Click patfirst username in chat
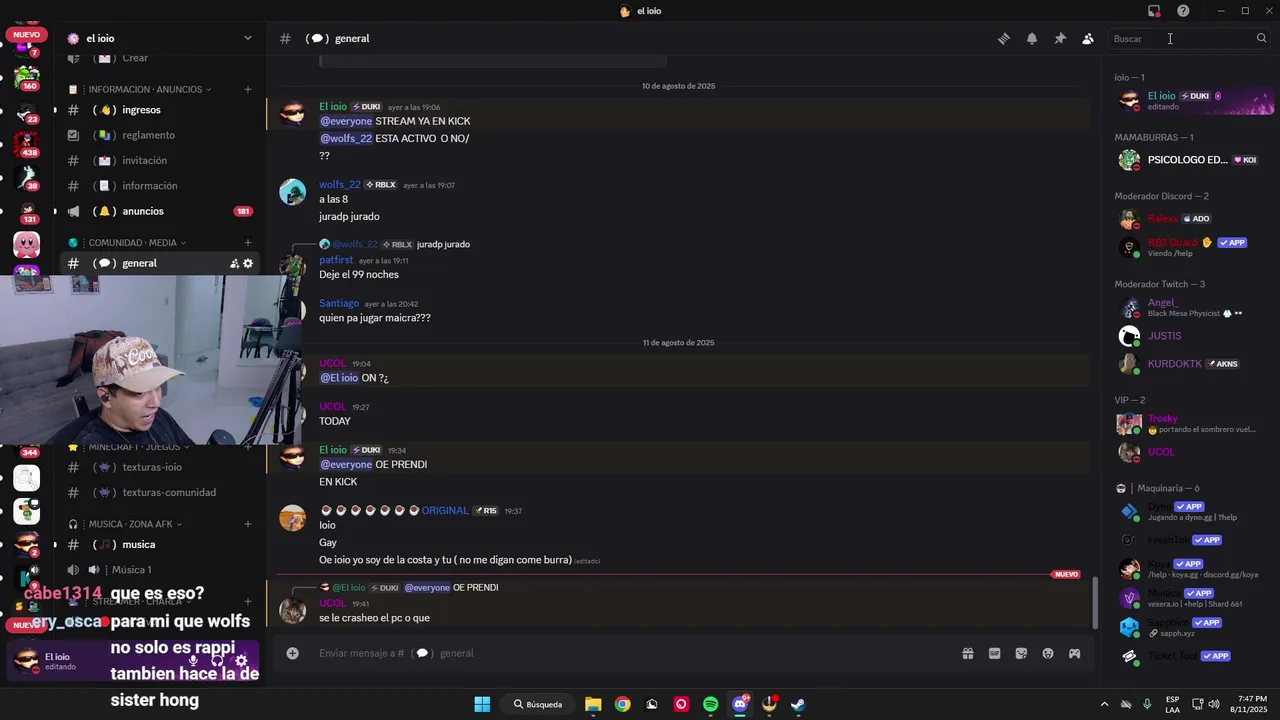 tap(336, 260)
